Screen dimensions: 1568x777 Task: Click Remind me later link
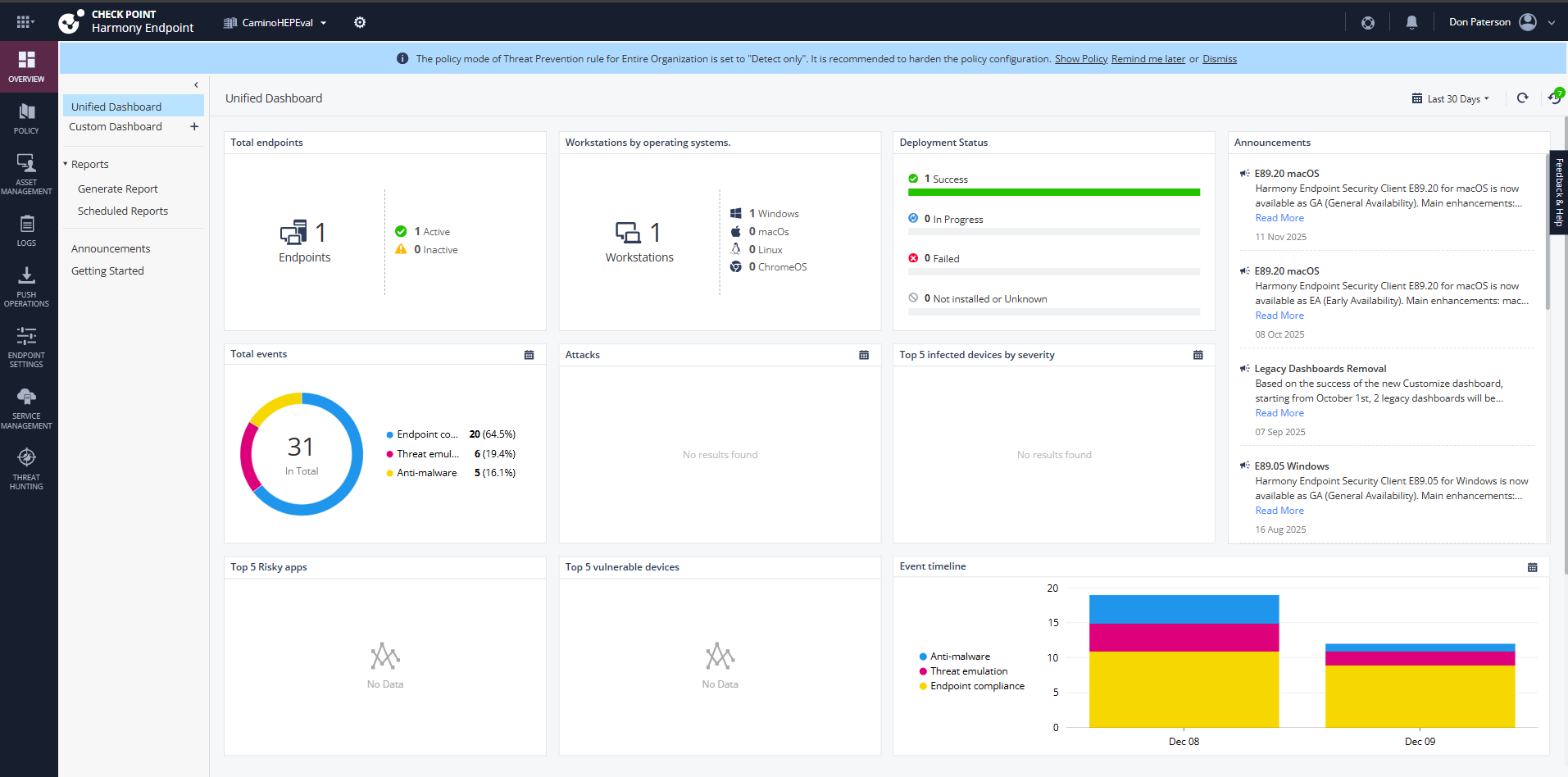click(x=1148, y=59)
